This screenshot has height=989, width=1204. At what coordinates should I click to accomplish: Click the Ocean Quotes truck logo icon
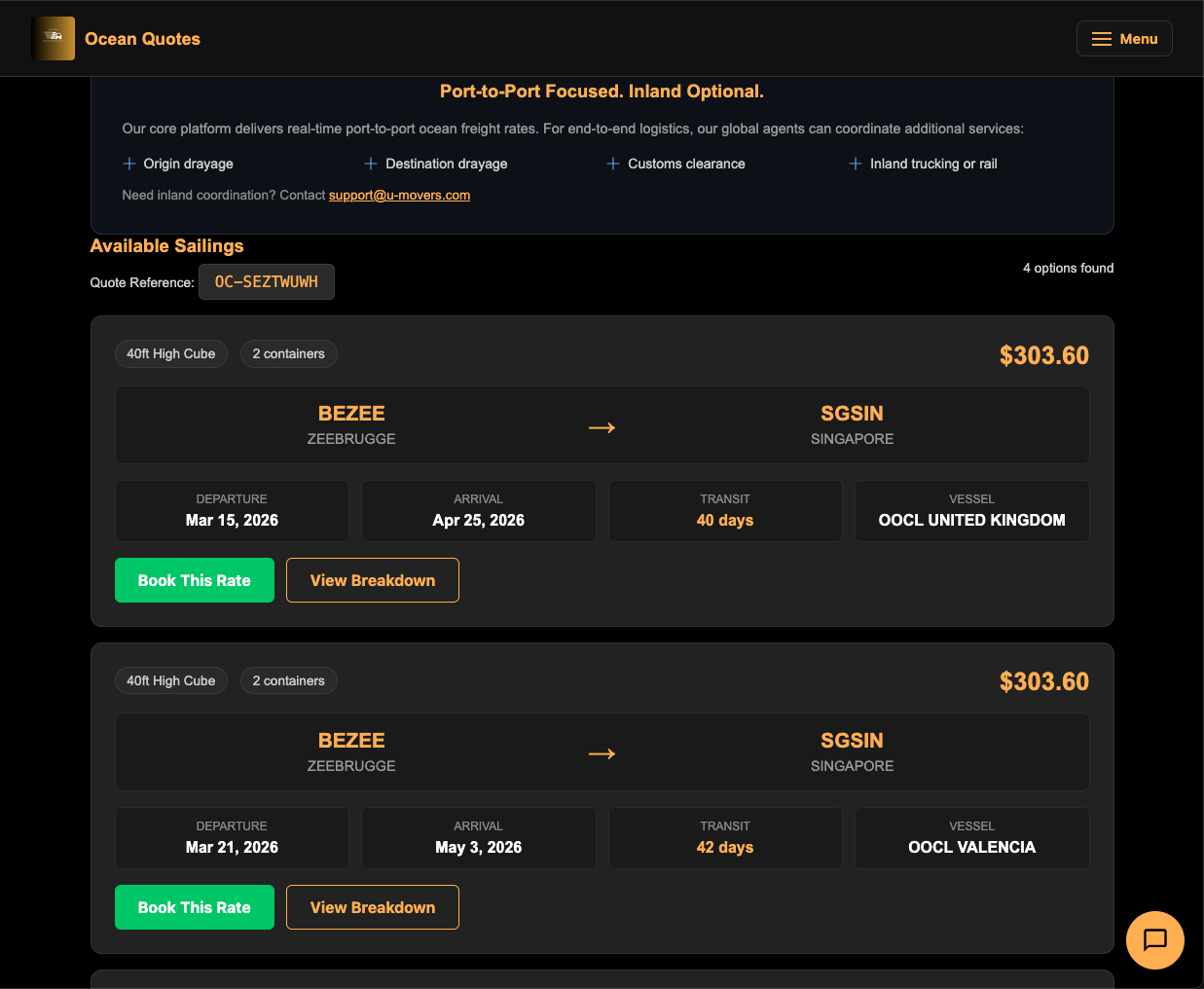53,39
